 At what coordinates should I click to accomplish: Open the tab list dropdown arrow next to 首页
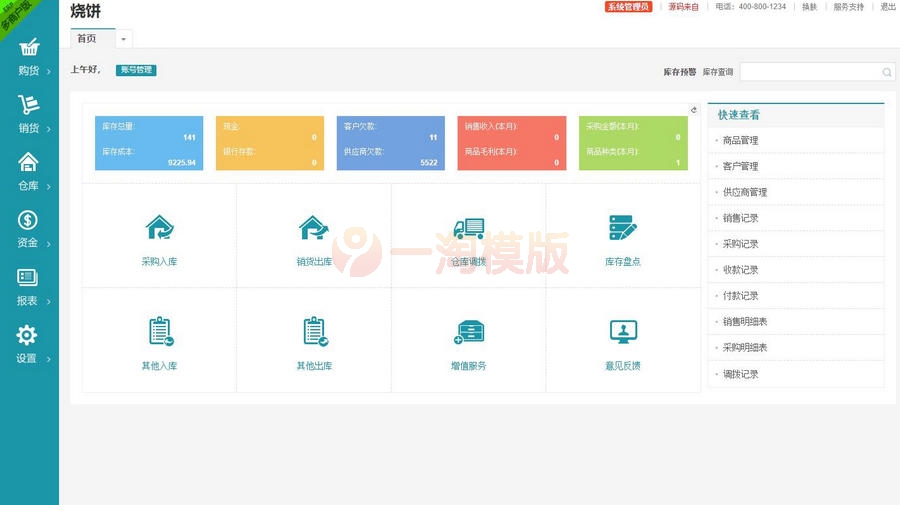pyautogui.click(x=124, y=39)
